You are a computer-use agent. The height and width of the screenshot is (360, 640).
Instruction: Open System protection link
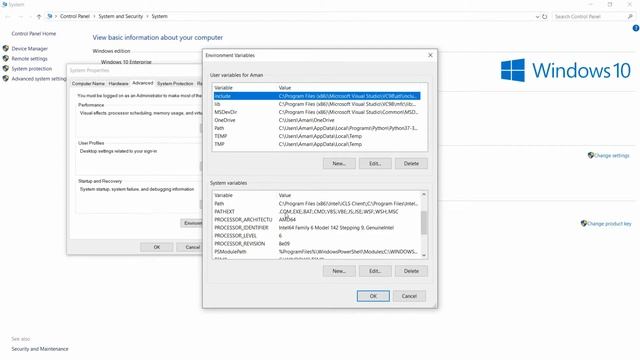click(x=32, y=69)
